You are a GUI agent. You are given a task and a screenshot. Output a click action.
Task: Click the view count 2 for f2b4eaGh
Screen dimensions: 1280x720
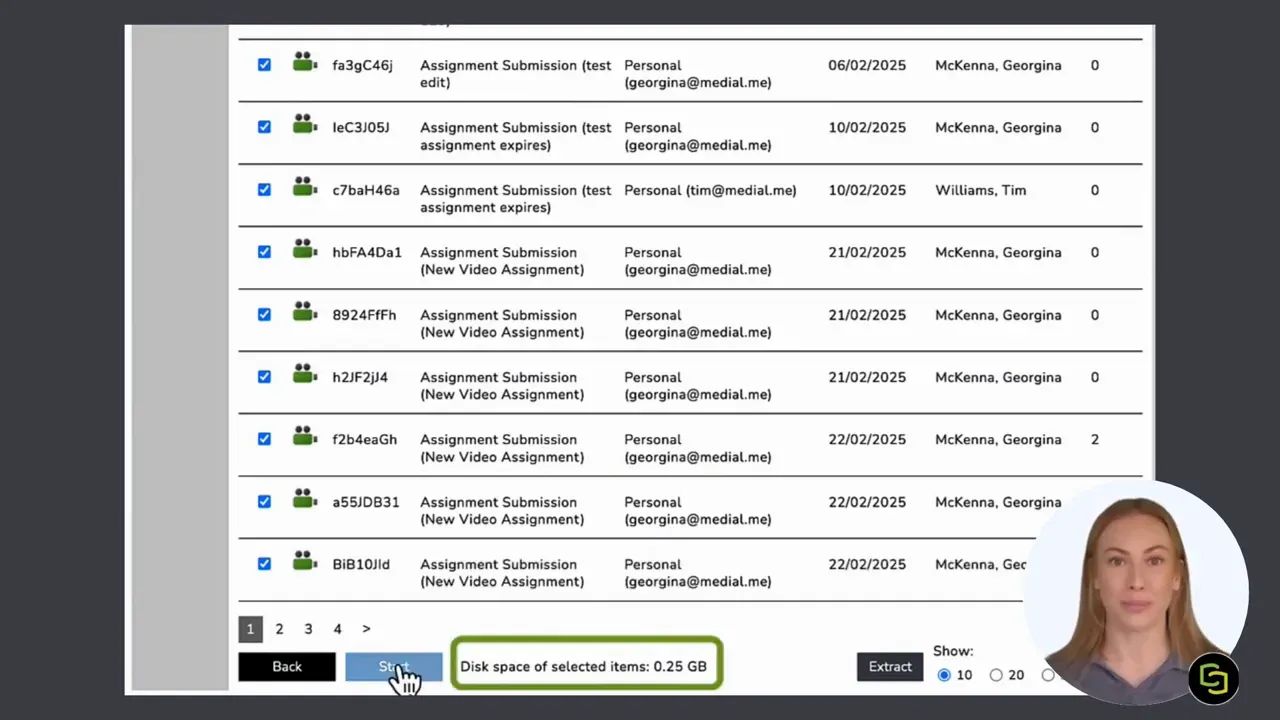(x=1095, y=439)
